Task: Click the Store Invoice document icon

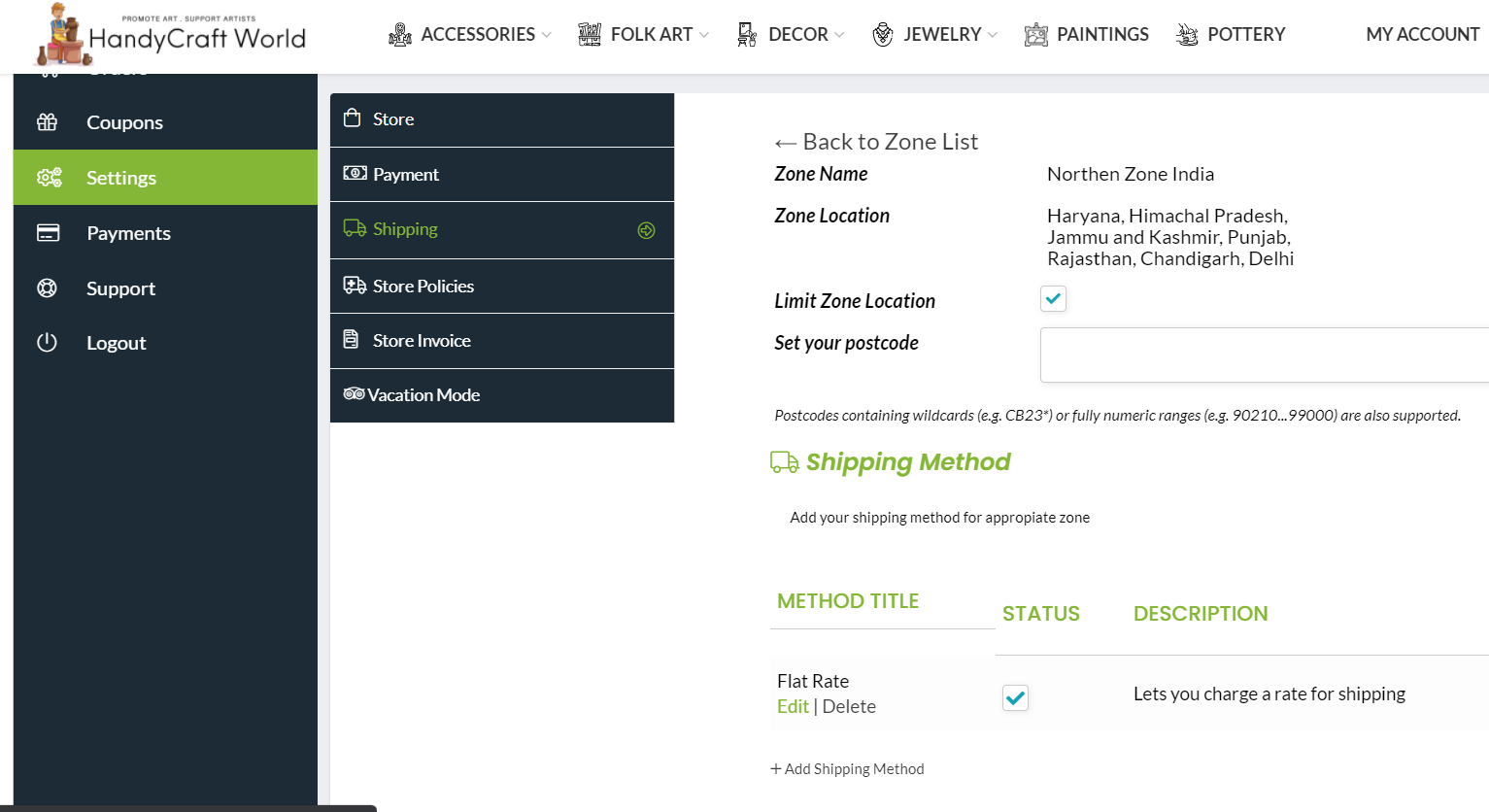Action: pos(352,340)
